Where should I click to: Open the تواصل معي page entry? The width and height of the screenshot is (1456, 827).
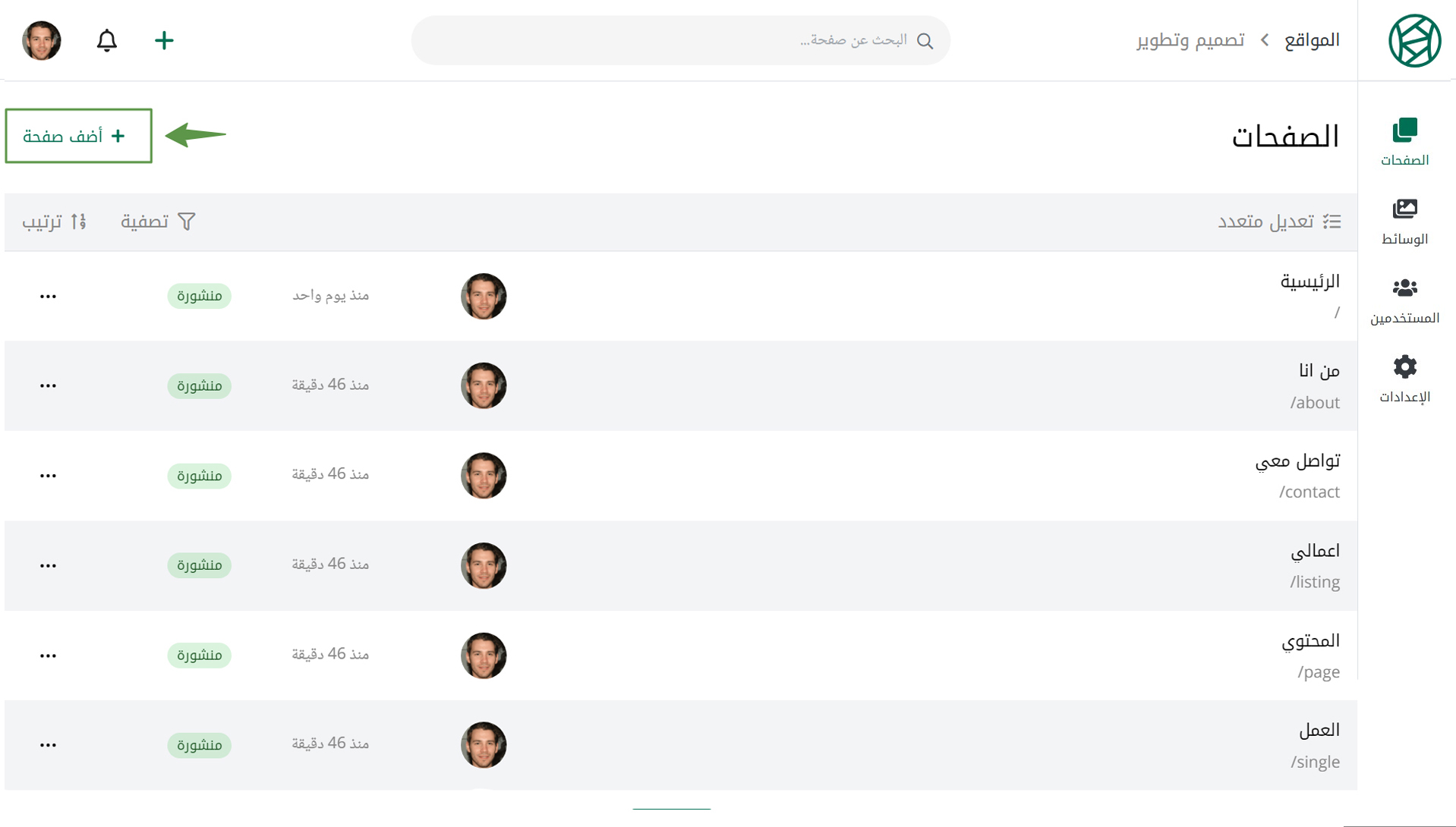(x=1297, y=461)
